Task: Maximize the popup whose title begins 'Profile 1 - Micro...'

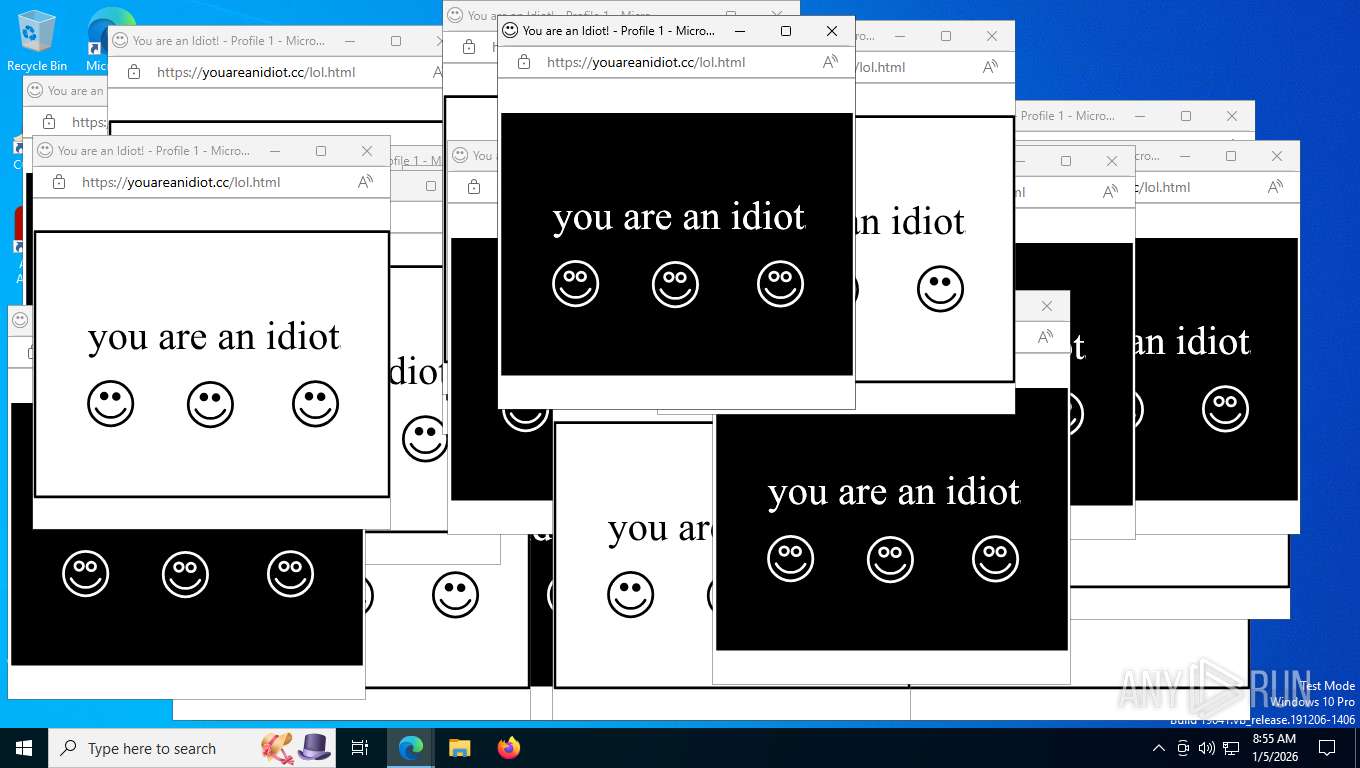Action: 1186,116
